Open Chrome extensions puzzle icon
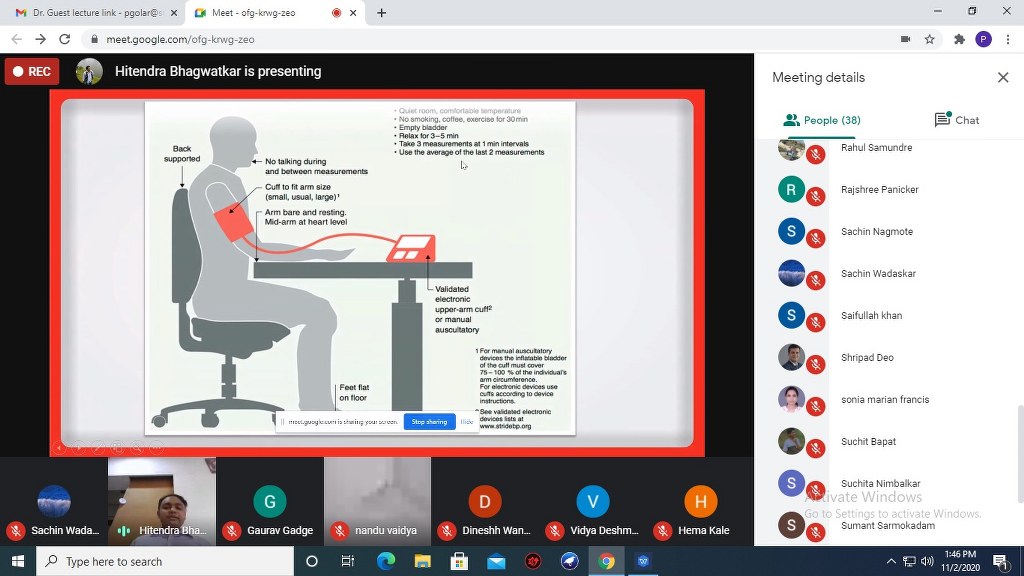 (x=959, y=39)
